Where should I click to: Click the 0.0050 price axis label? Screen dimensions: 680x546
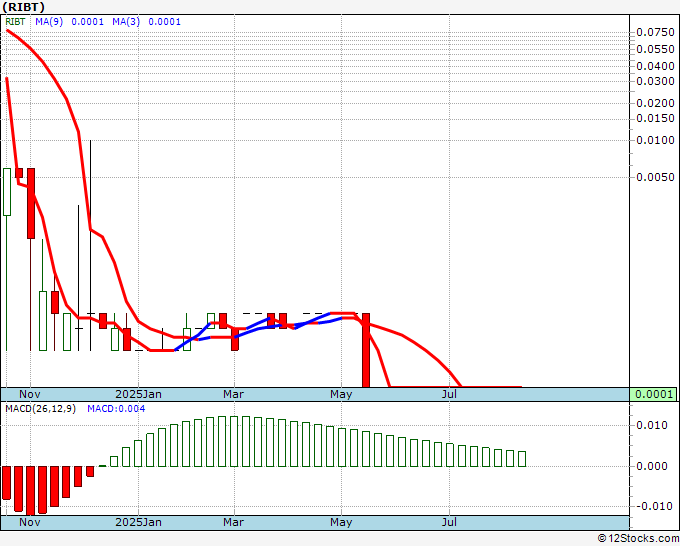pyautogui.click(x=655, y=178)
